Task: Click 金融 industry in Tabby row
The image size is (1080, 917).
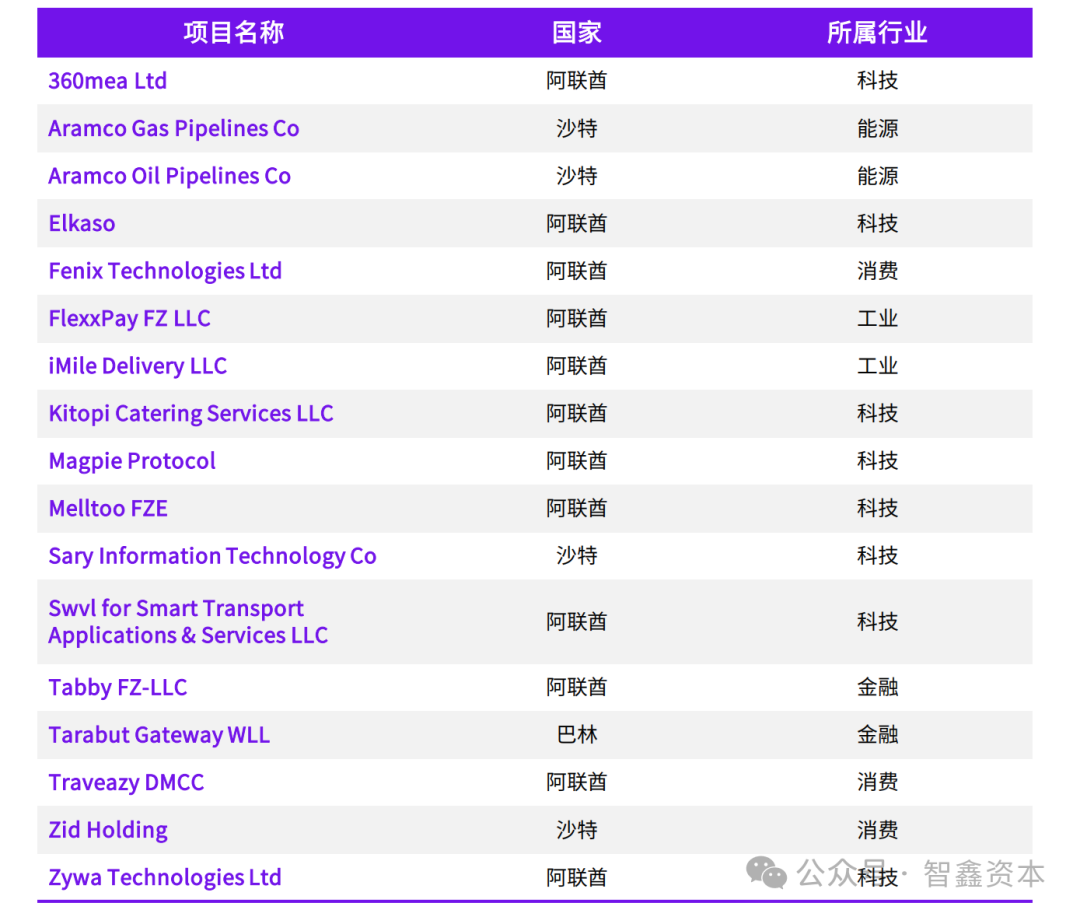Action: pyautogui.click(x=878, y=688)
